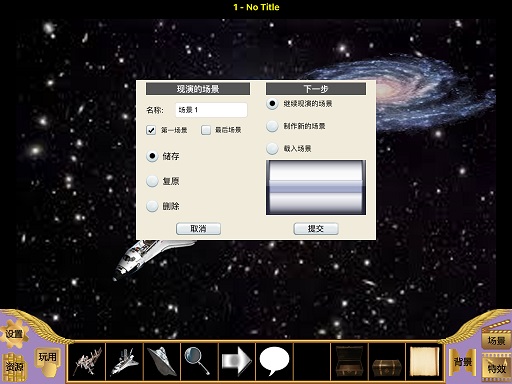
Task: Click the white arrow item
Action: point(237,362)
